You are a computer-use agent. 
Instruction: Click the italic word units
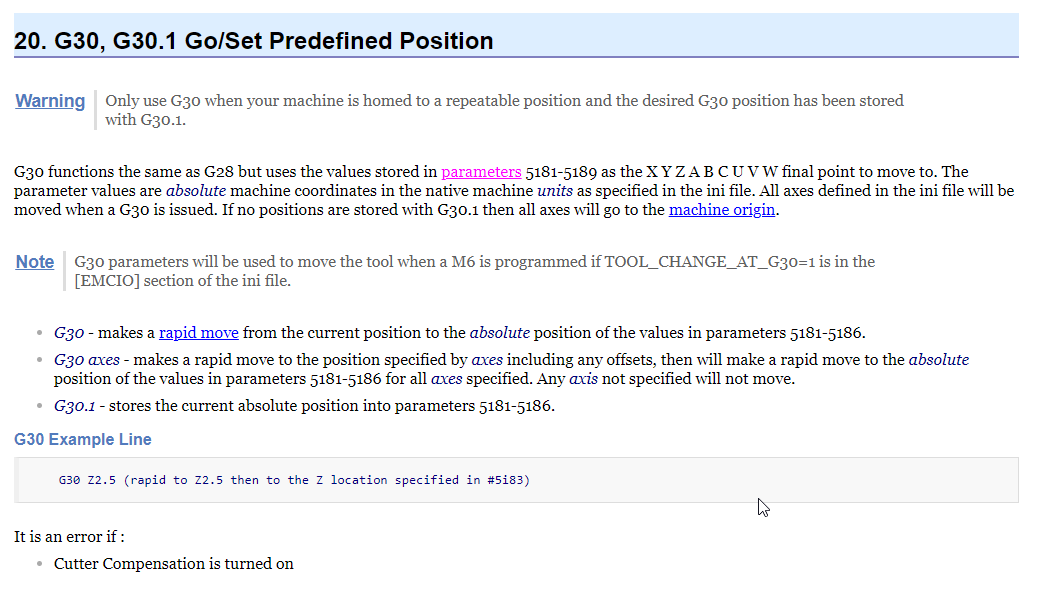[x=555, y=191]
